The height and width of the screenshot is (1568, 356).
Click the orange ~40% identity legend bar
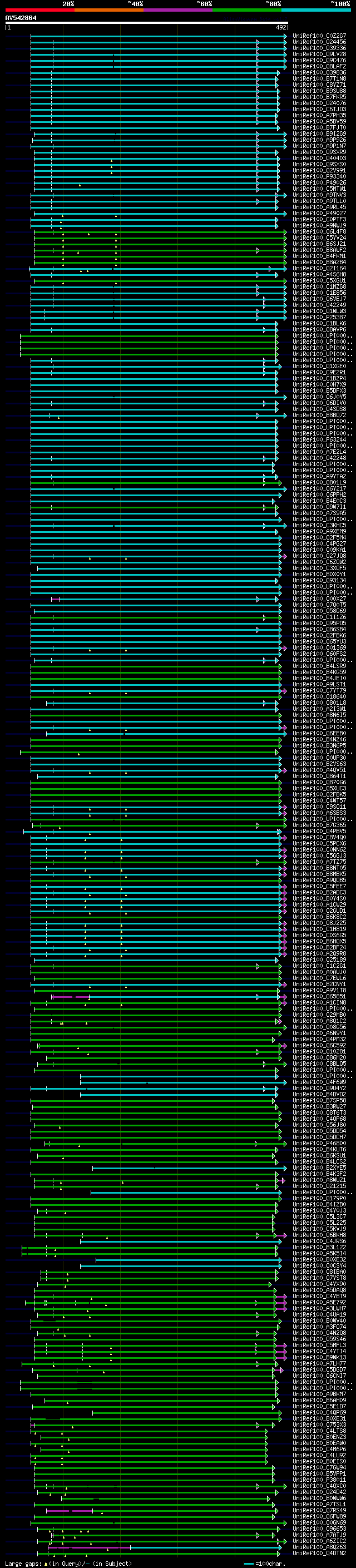pyautogui.click(x=109, y=10)
